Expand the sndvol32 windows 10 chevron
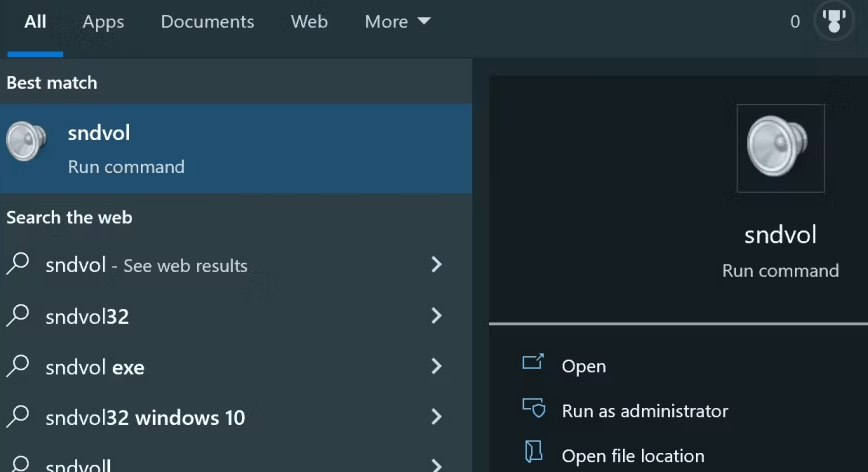Image resolution: width=868 pixels, height=472 pixels. pyautogui.click(x=436, y=416)
